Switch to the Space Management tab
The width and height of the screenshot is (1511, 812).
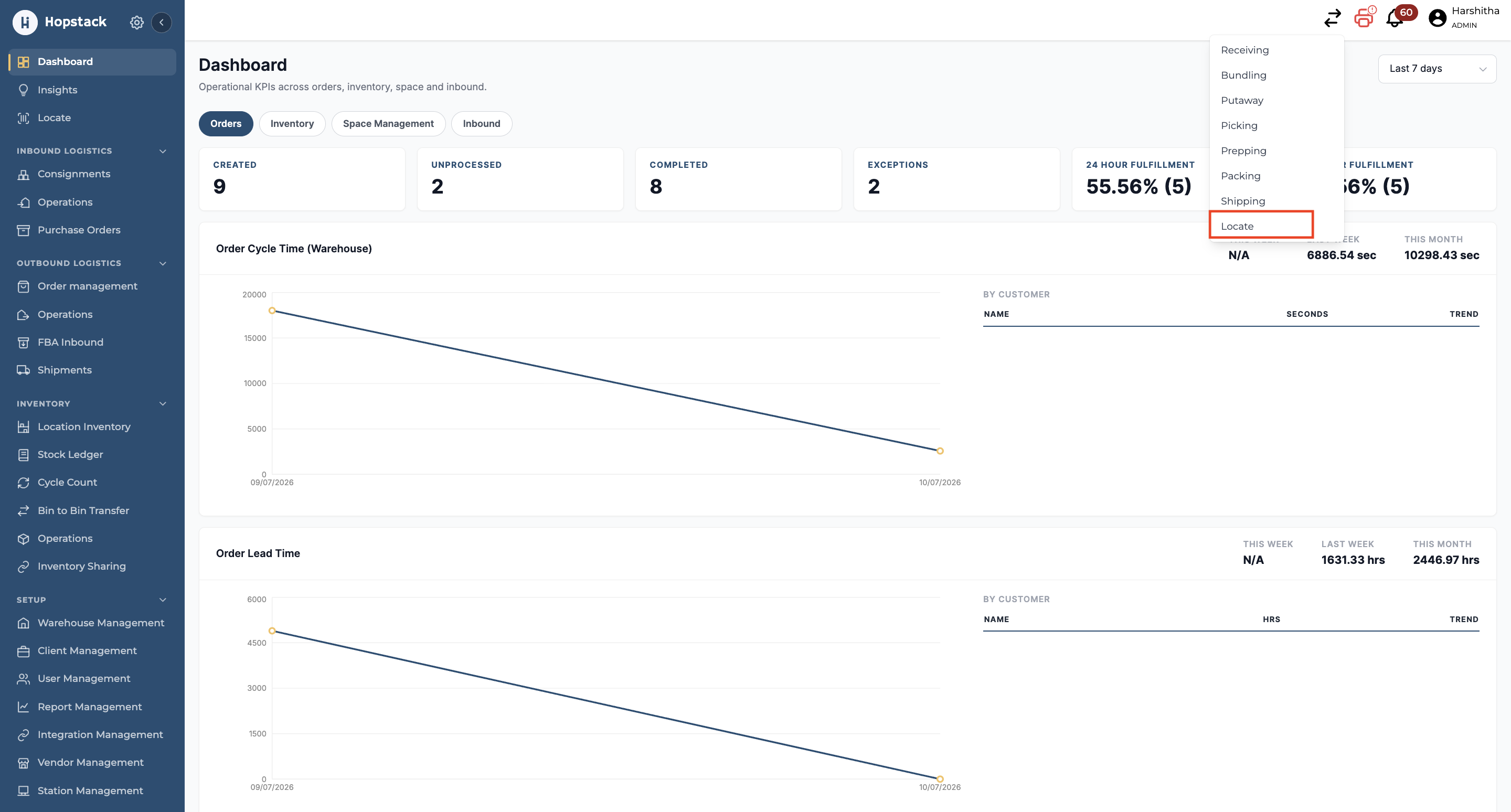pyautogui.click(x=388, y=124)
